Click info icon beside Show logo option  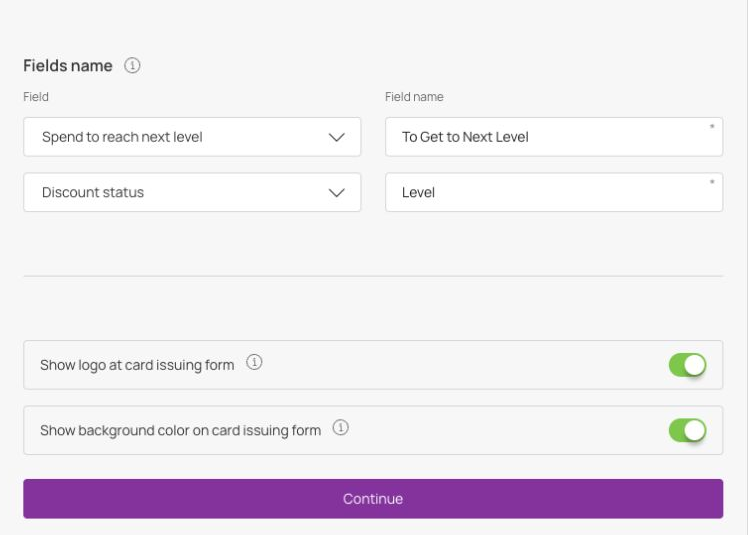254,362
